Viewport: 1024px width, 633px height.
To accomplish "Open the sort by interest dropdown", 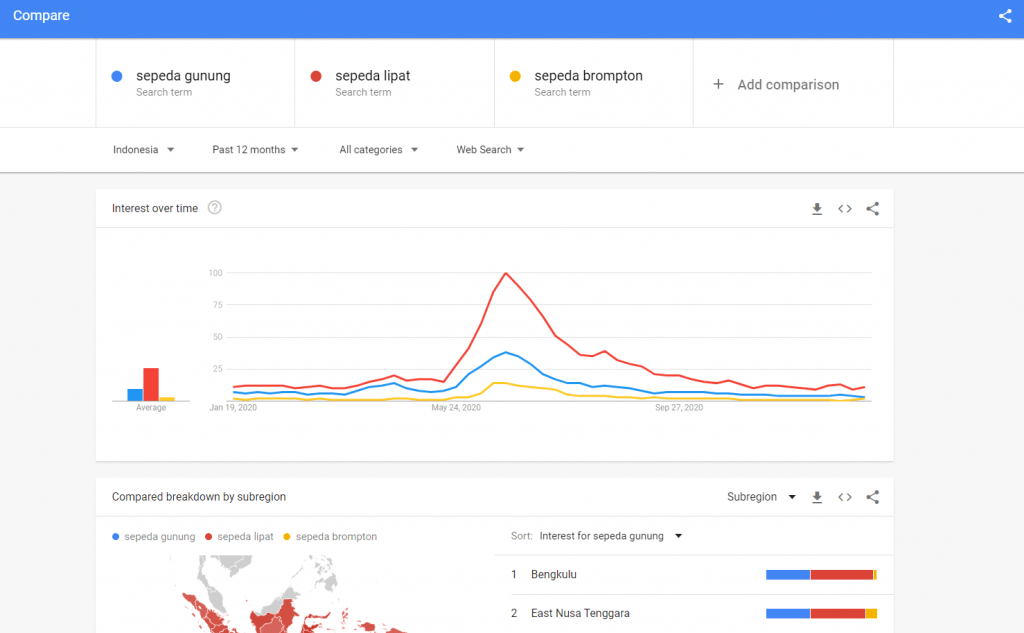I will pos(610,536).
